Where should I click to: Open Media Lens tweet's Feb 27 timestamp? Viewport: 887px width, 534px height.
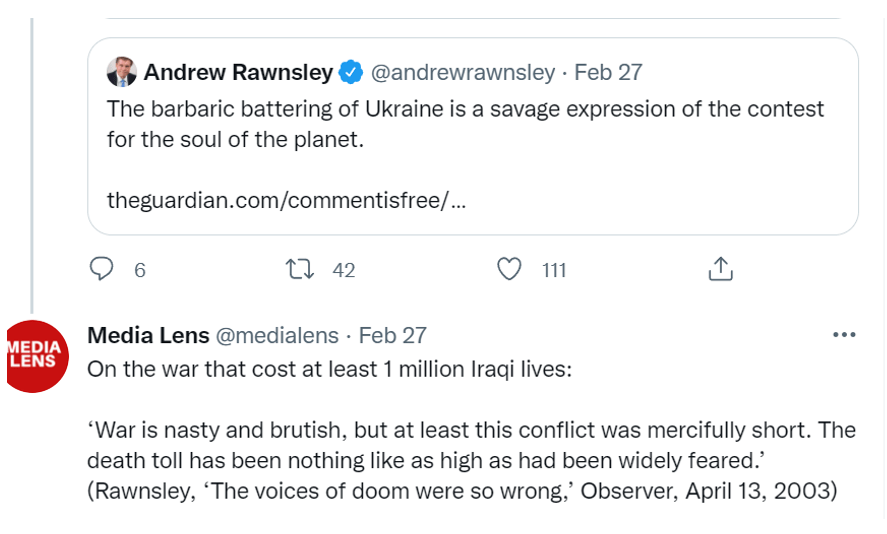point(393,335)
